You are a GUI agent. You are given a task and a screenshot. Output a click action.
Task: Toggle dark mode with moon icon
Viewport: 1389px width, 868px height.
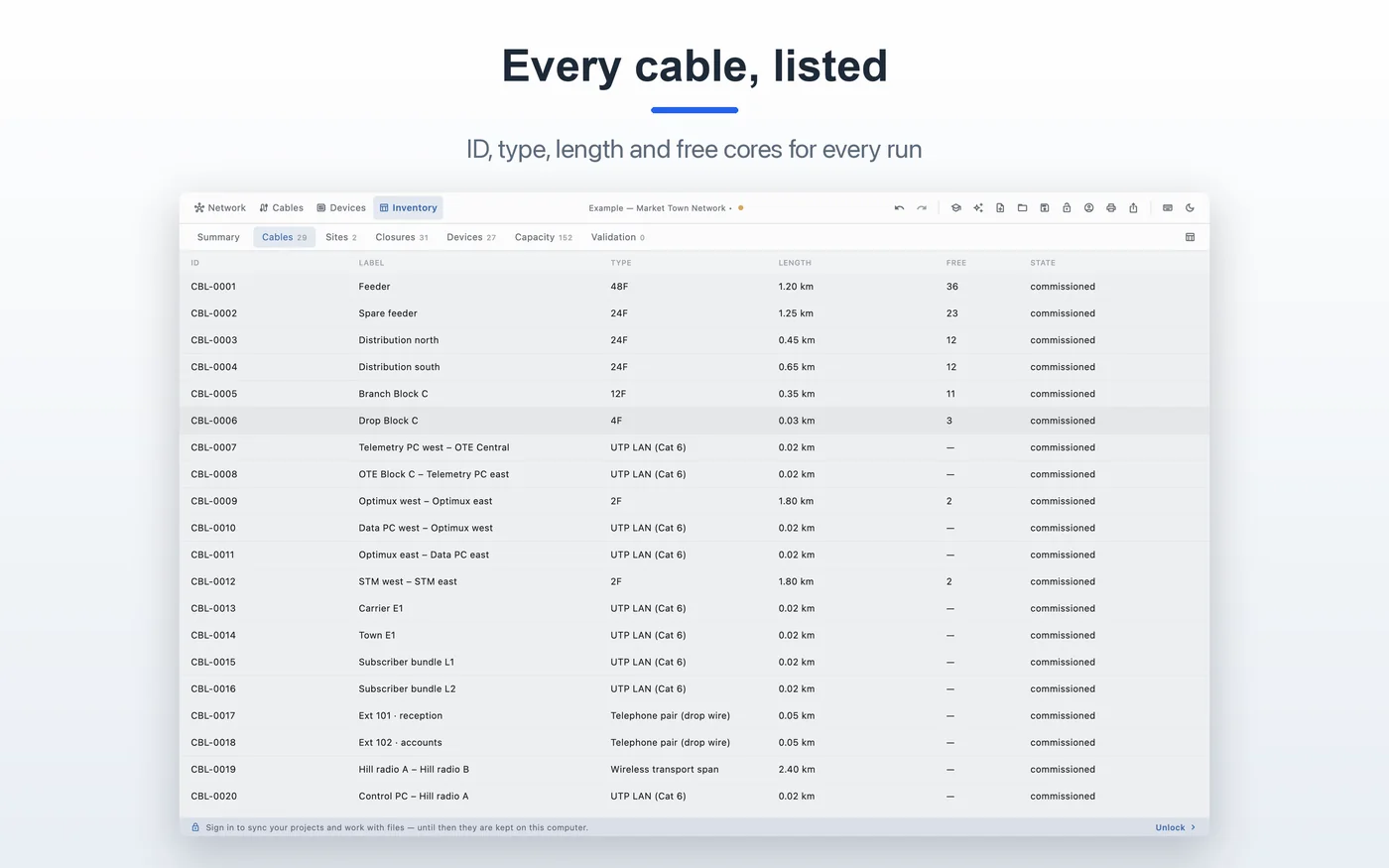pyautogui.click(x=1190, y=208)
